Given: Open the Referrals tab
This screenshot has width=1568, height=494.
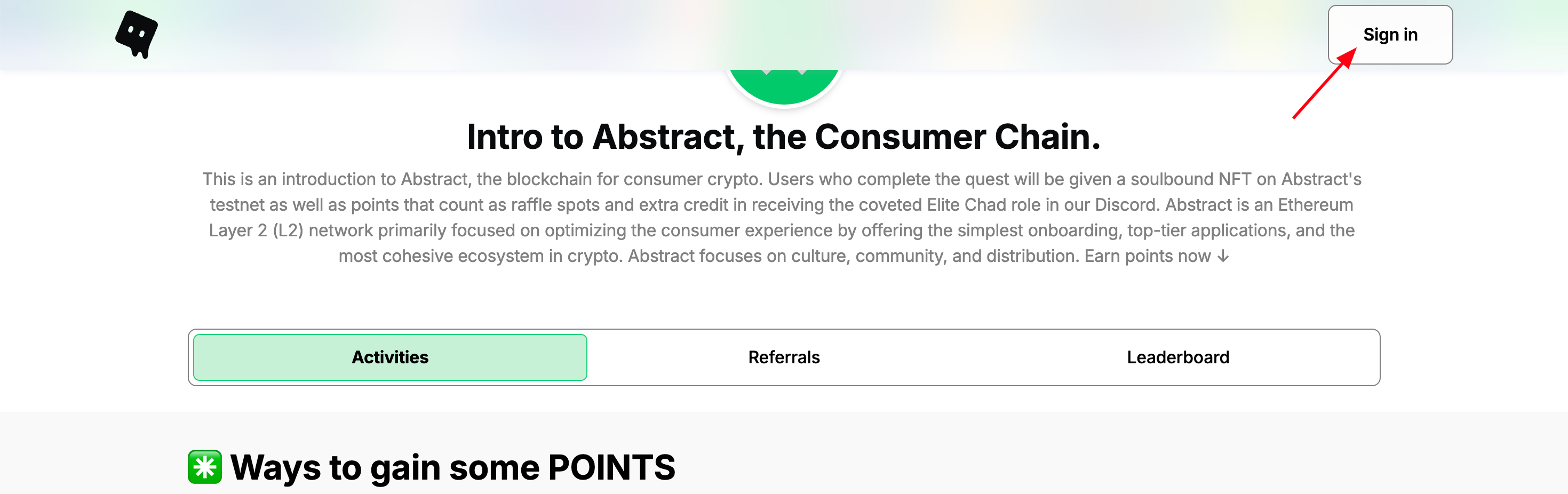Looking at the screenshot, I should [783, 357].
